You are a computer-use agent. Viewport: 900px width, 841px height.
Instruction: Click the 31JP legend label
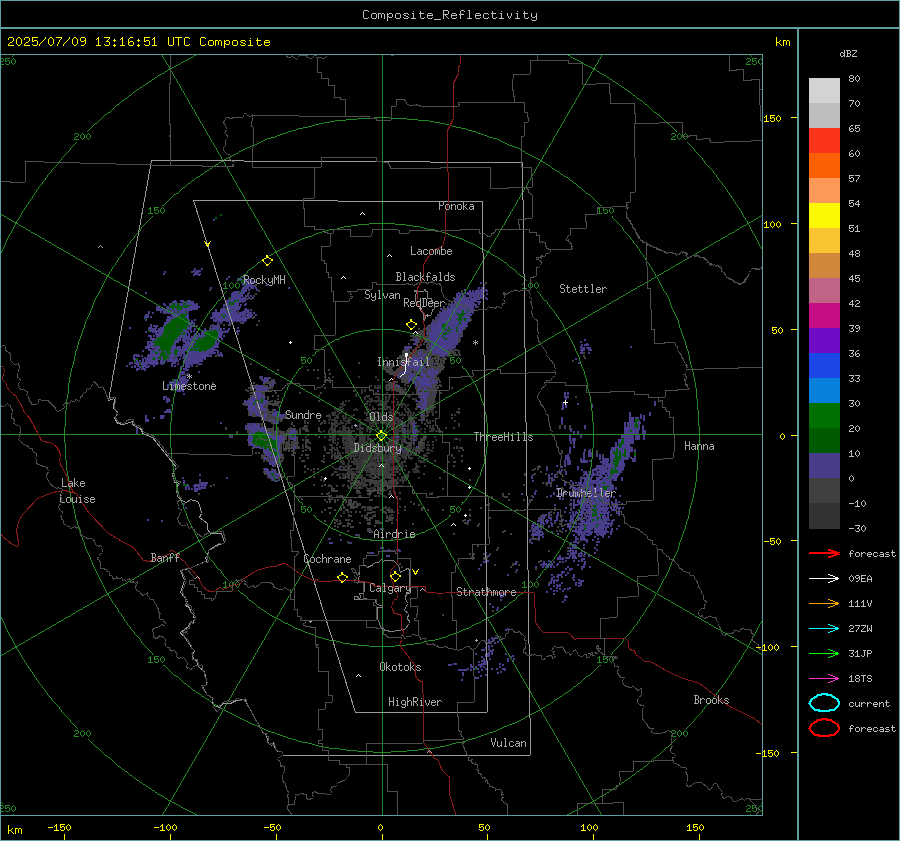(x=860, y=653)
